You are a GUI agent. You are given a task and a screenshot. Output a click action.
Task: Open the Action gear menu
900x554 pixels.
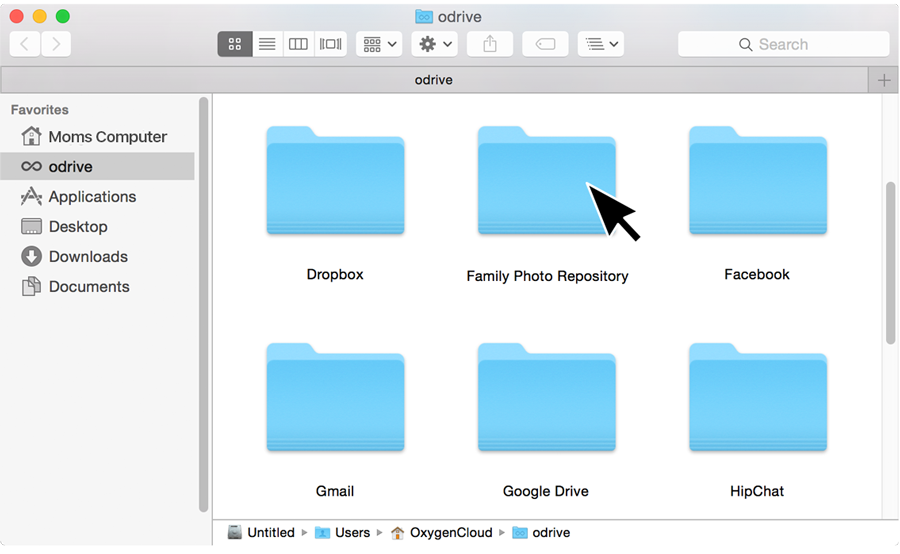(x=435, y=44)
